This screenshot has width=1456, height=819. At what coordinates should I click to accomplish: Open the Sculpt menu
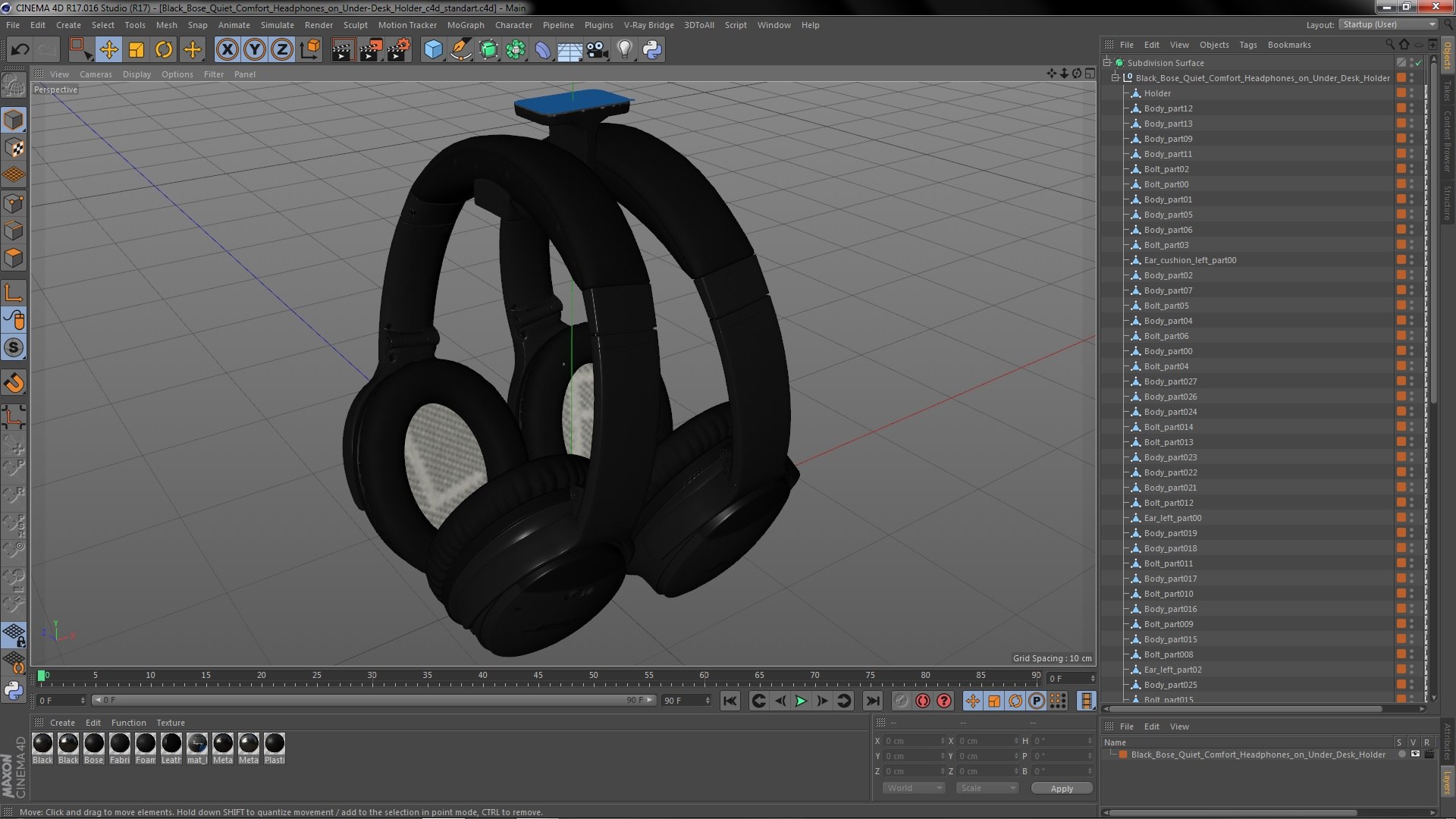(355, 25)
